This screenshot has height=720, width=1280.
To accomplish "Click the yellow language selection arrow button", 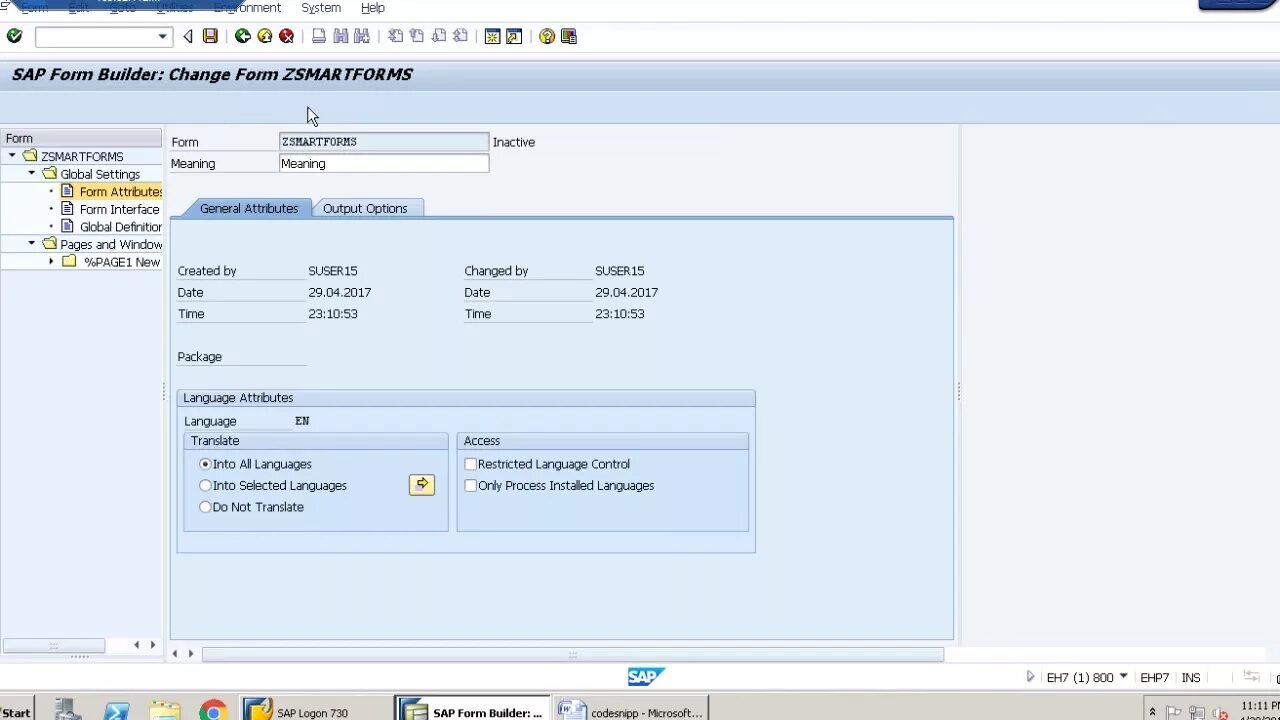I will coord(422,485).
